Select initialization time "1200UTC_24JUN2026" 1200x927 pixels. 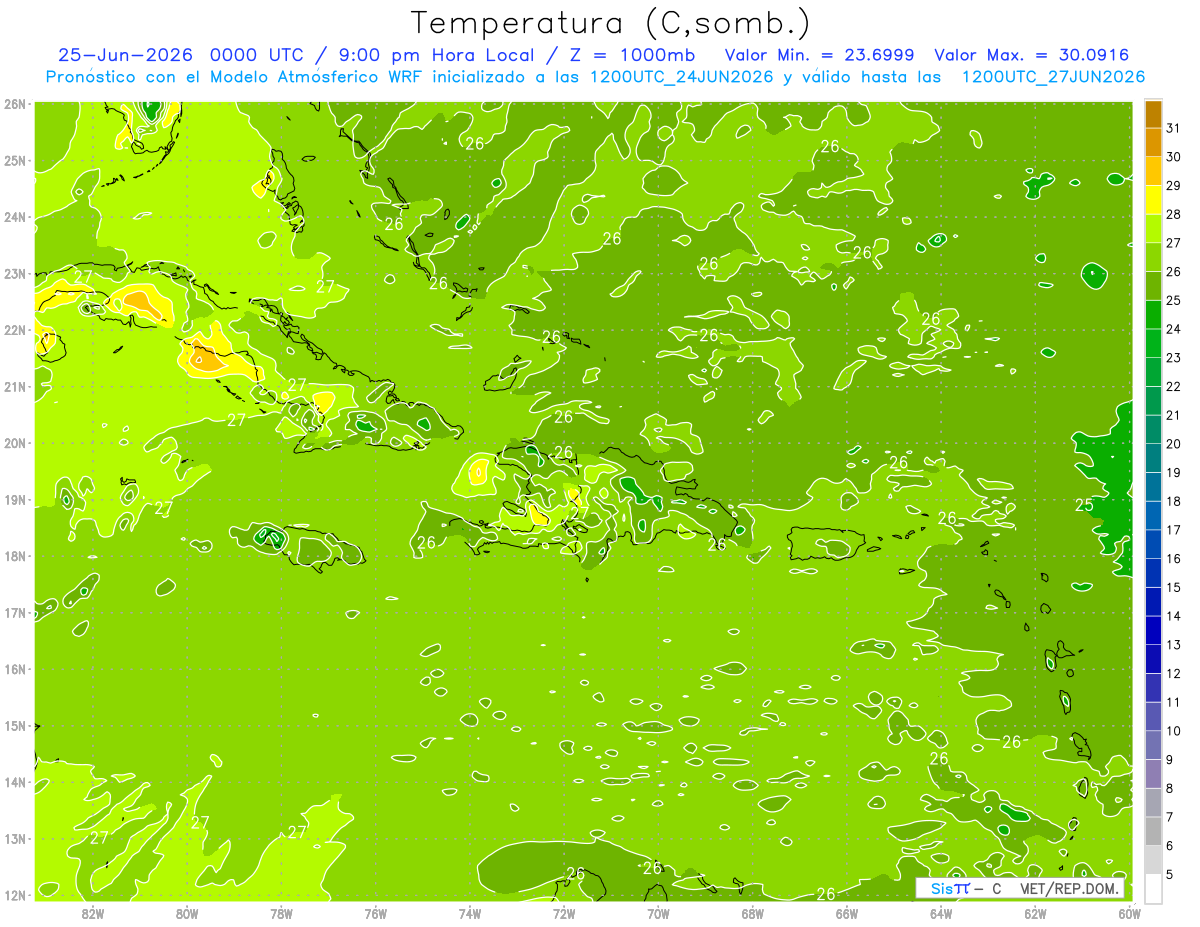pos(681,77)
